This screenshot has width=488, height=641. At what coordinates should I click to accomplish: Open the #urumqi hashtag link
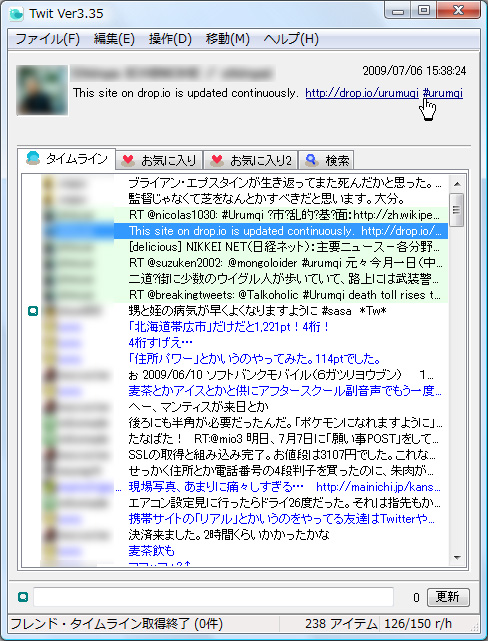pyautogui.click(x=443, y=93)
